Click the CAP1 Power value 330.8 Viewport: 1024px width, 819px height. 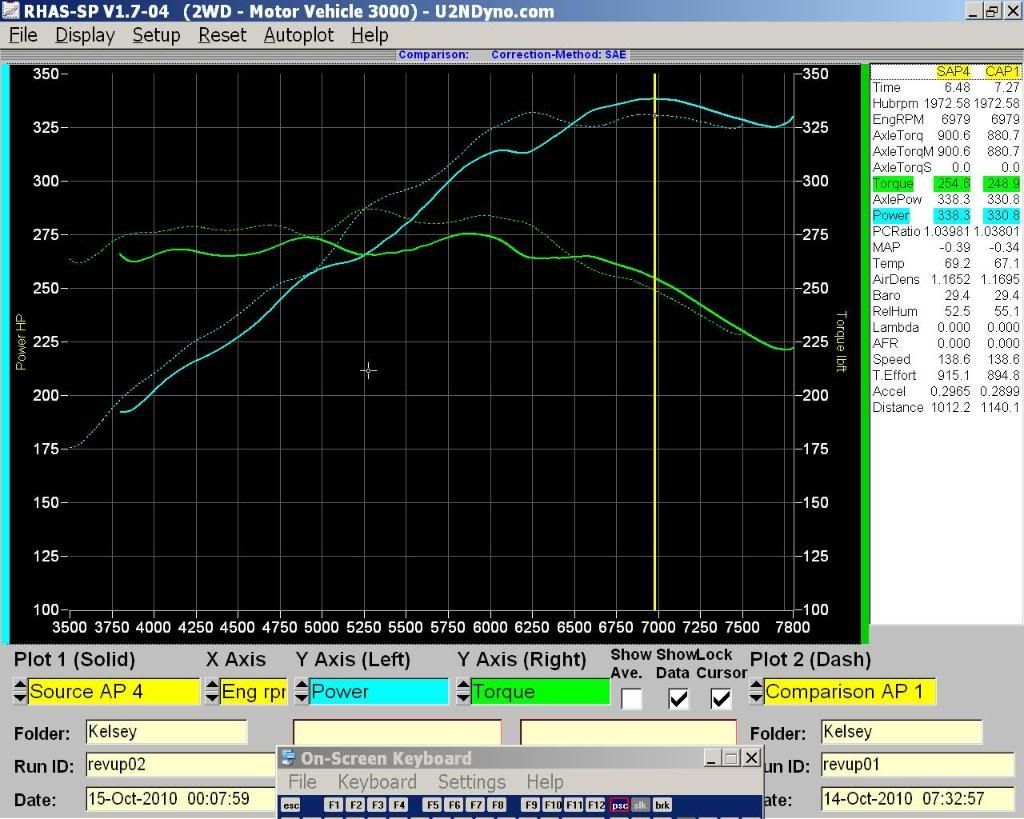[x=1002, y=216]
